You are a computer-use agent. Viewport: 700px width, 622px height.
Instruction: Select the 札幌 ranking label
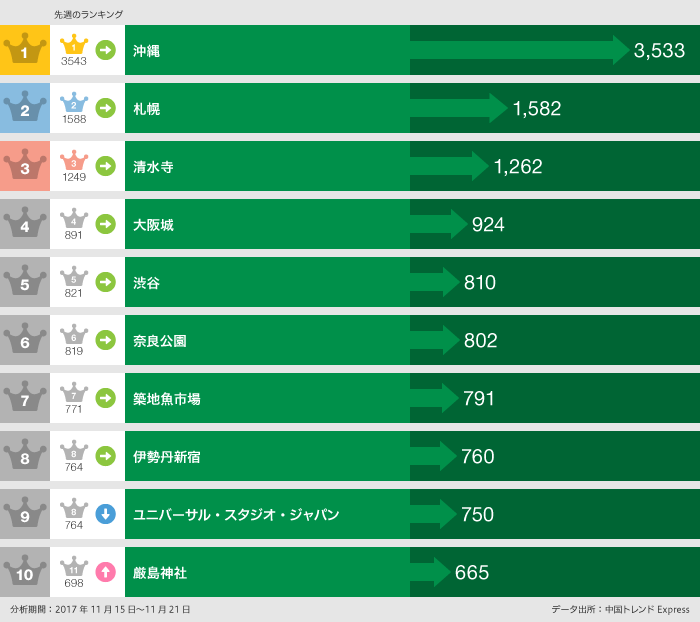tap(146, 109)
